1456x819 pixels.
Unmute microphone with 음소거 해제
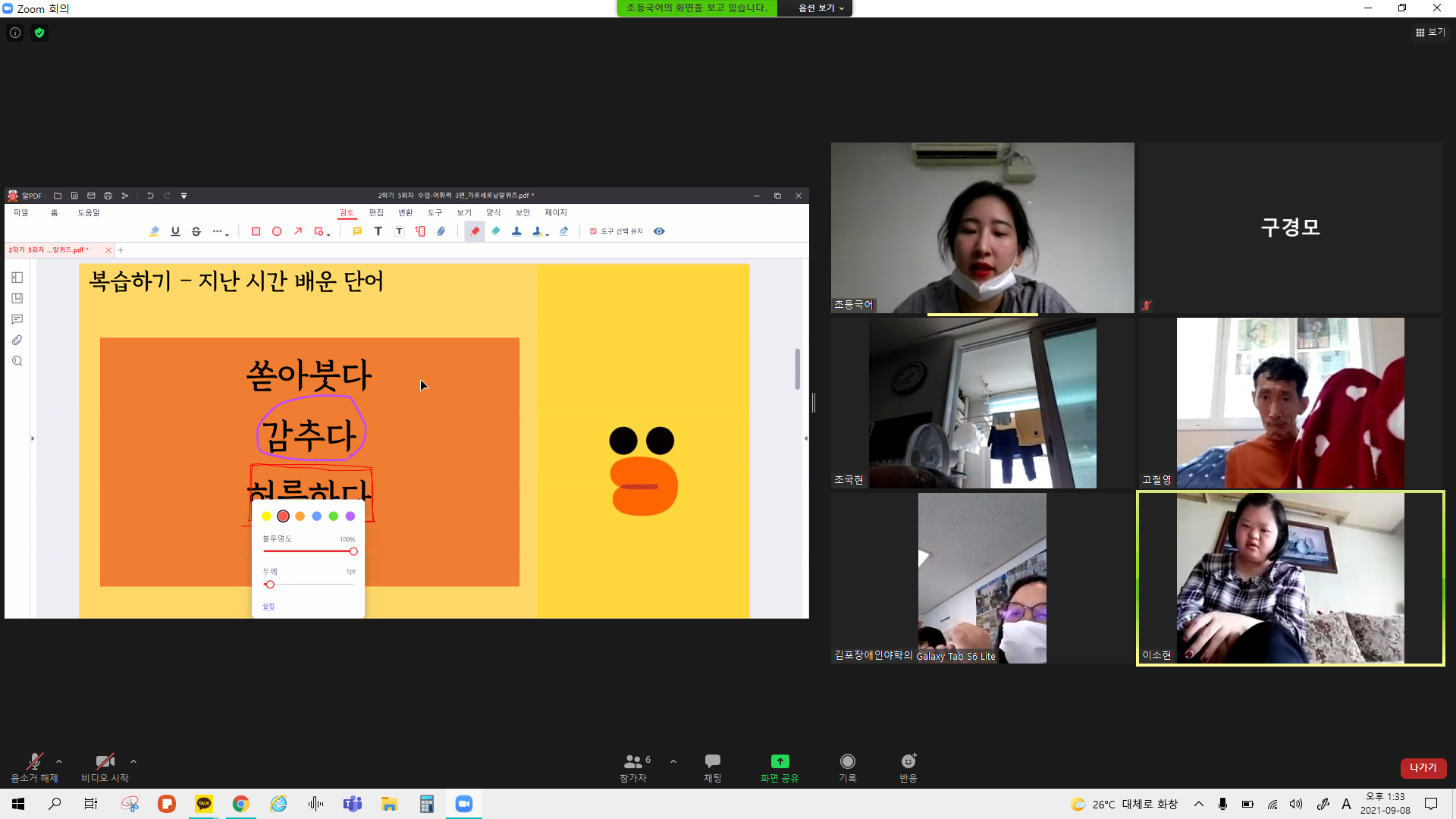pos(34,767)
